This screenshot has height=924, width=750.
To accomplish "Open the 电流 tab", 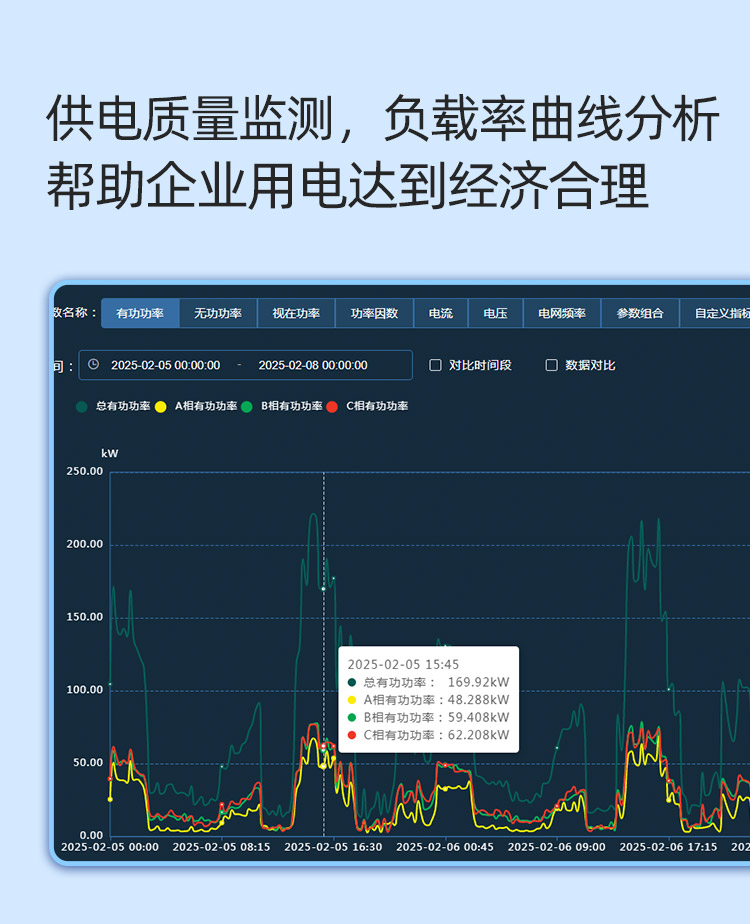I will coord(441,313).
